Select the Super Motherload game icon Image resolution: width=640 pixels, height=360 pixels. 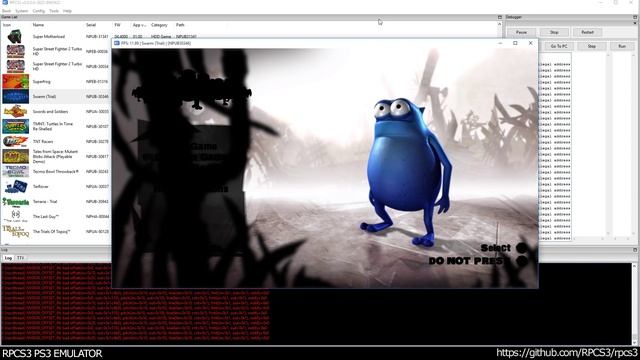(x=15, y=36)
